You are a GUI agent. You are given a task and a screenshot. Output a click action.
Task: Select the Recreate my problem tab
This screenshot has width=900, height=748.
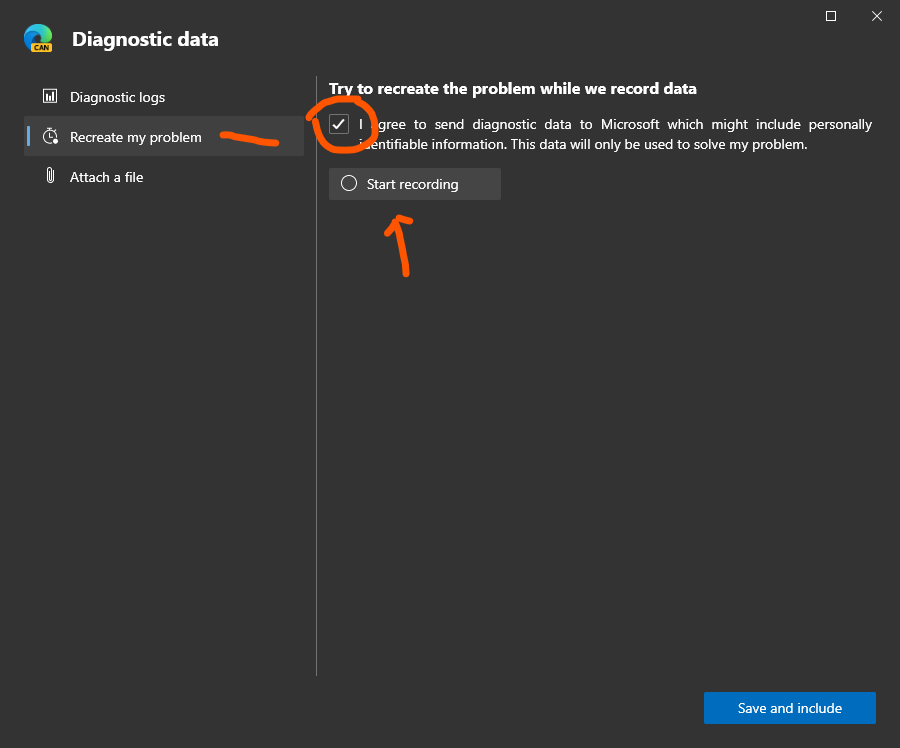click(x=136, y=137)
